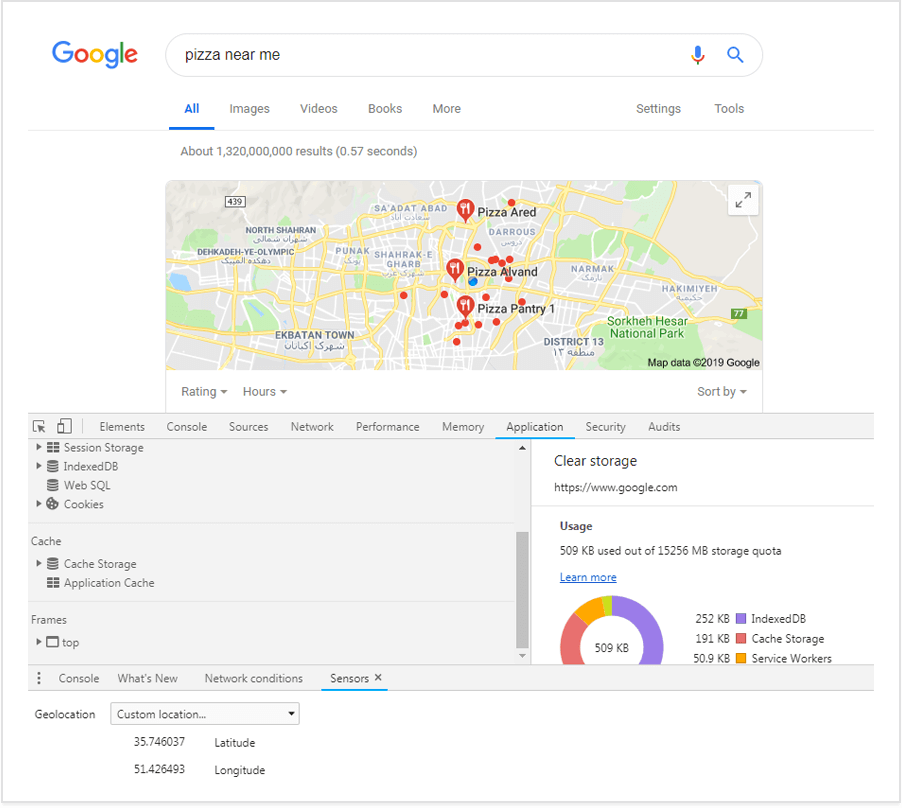Expand the Cache Storage section

[x=38, y=563]
